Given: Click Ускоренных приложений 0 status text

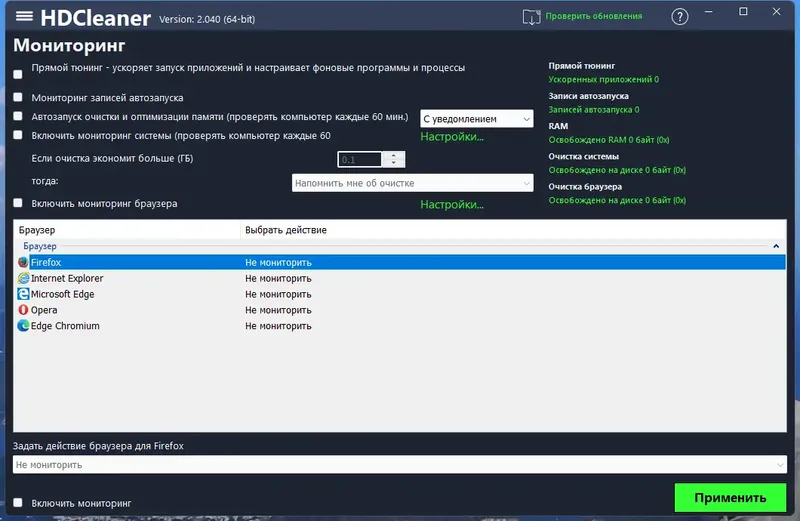Looking at the screenshot, I should tap(604, 80).
